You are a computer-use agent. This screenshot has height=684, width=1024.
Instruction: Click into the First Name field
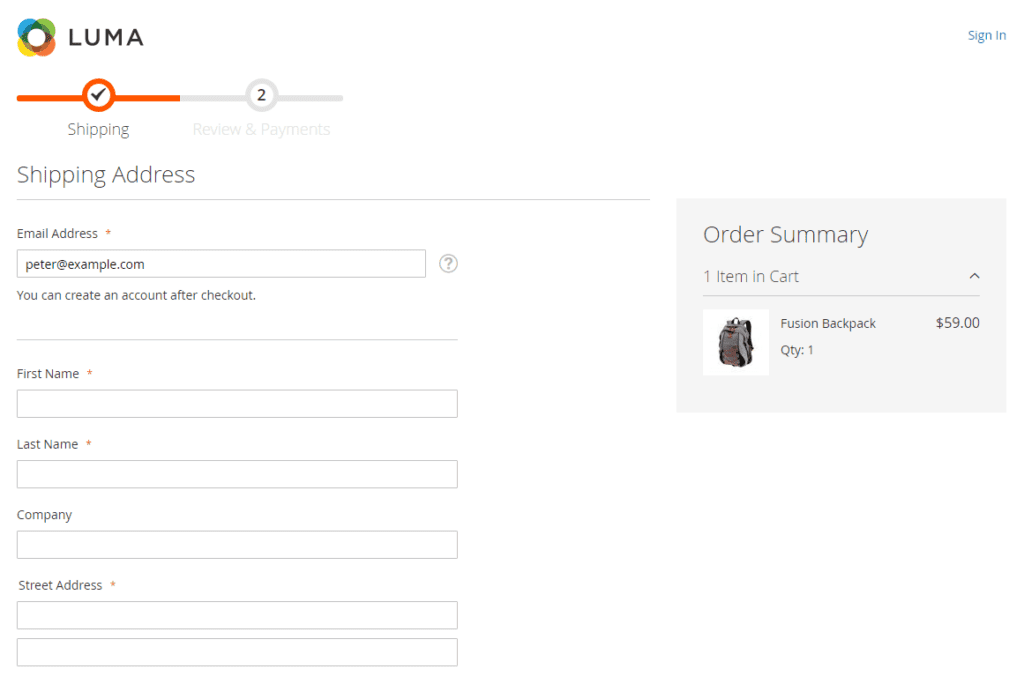237,404
